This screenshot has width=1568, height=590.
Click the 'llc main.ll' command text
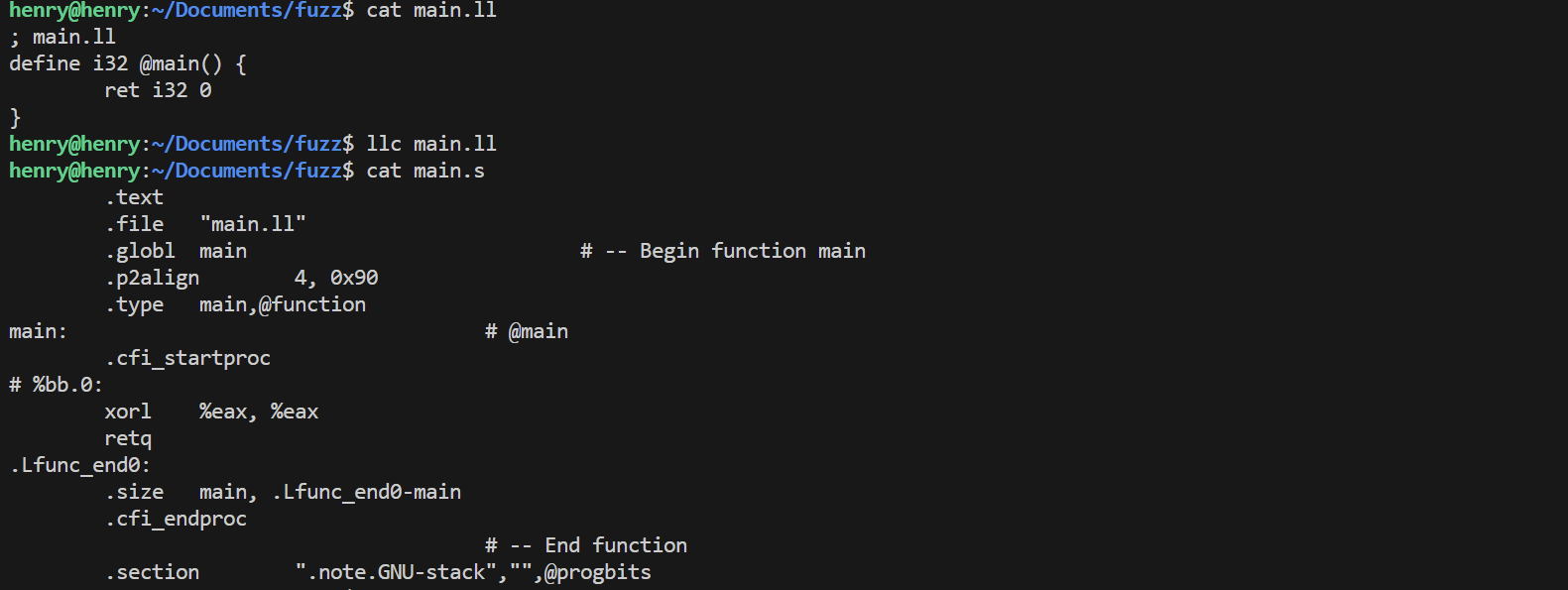(x=431, y=145)
